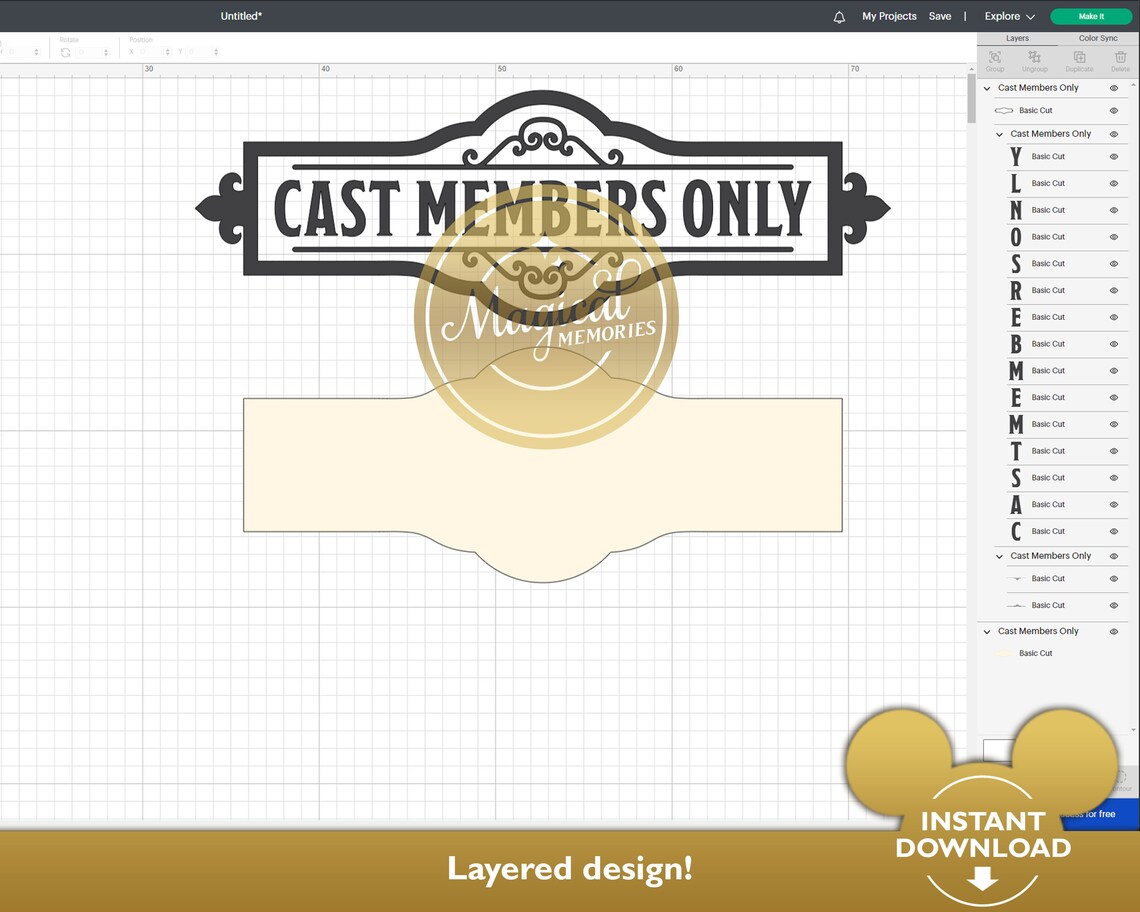Click the Make It button

point(1089,16)
